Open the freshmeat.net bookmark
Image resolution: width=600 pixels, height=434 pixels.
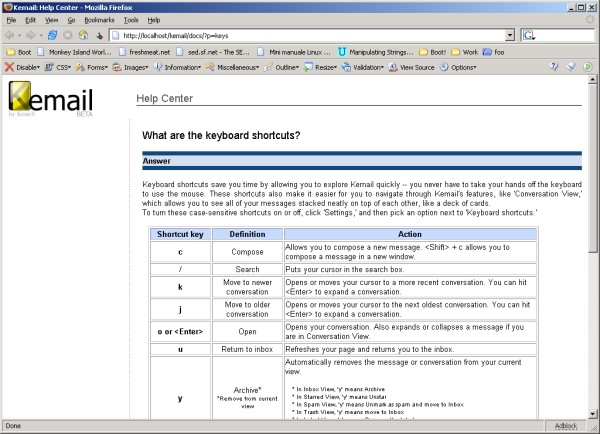(144, 52)
